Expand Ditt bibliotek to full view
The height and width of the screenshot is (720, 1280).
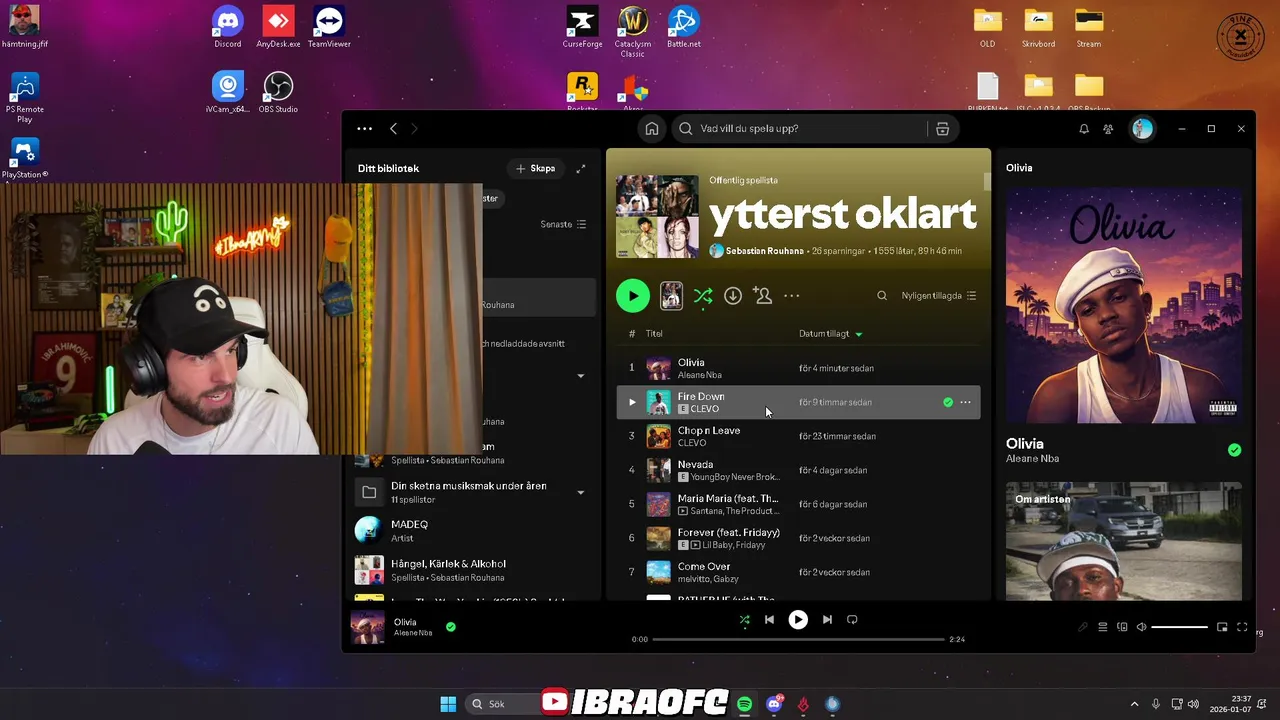tap(581, 168)
